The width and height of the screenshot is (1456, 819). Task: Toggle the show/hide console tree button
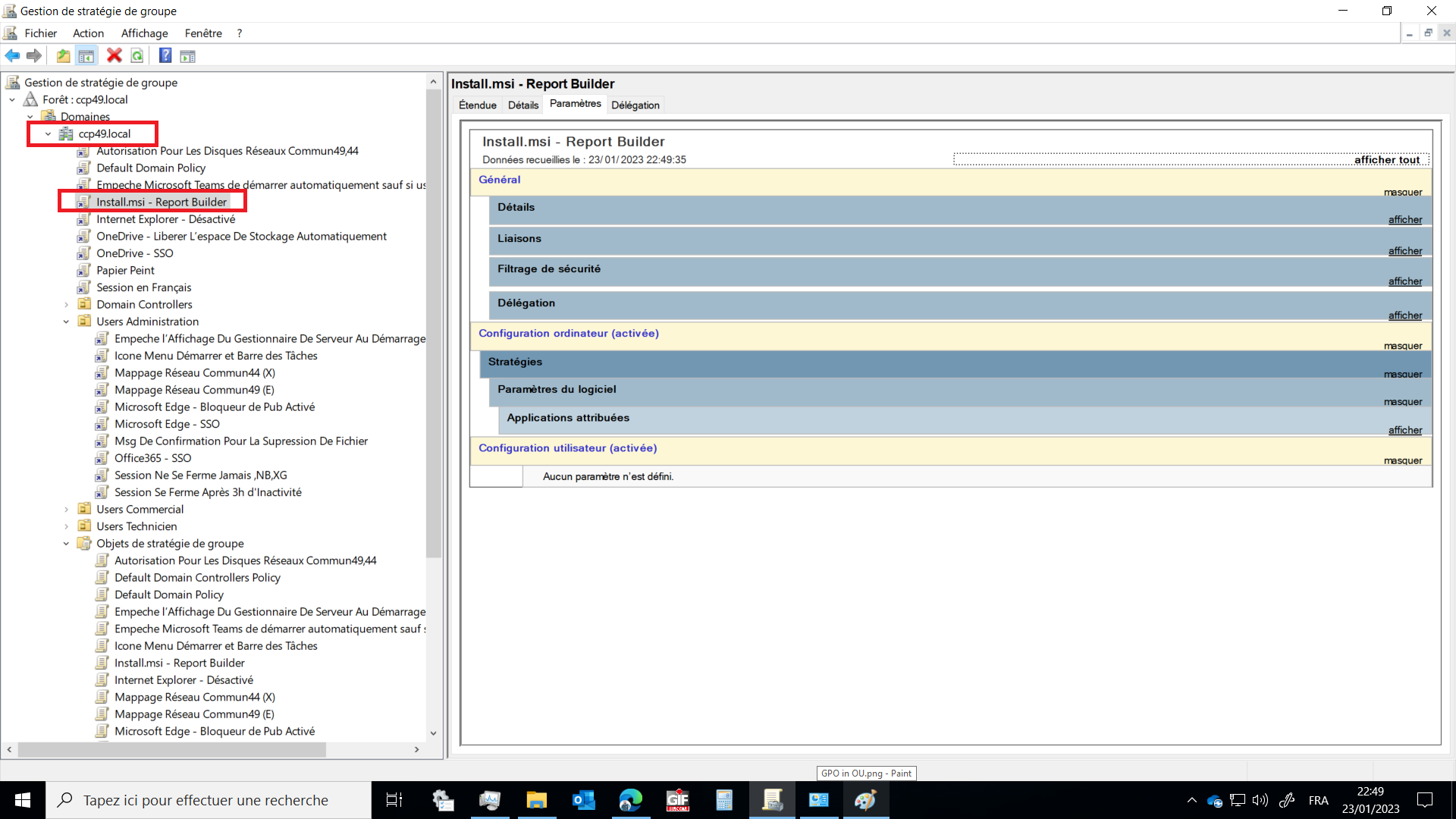coord(86,55)
